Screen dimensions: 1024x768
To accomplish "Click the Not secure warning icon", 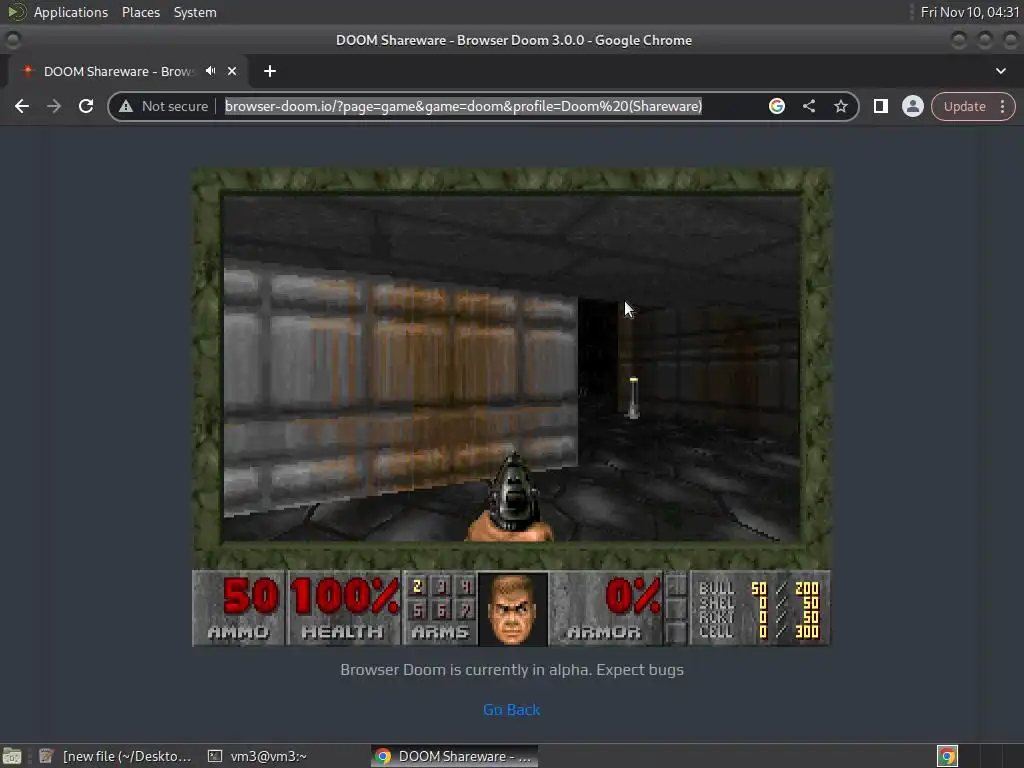I will 126,106.
